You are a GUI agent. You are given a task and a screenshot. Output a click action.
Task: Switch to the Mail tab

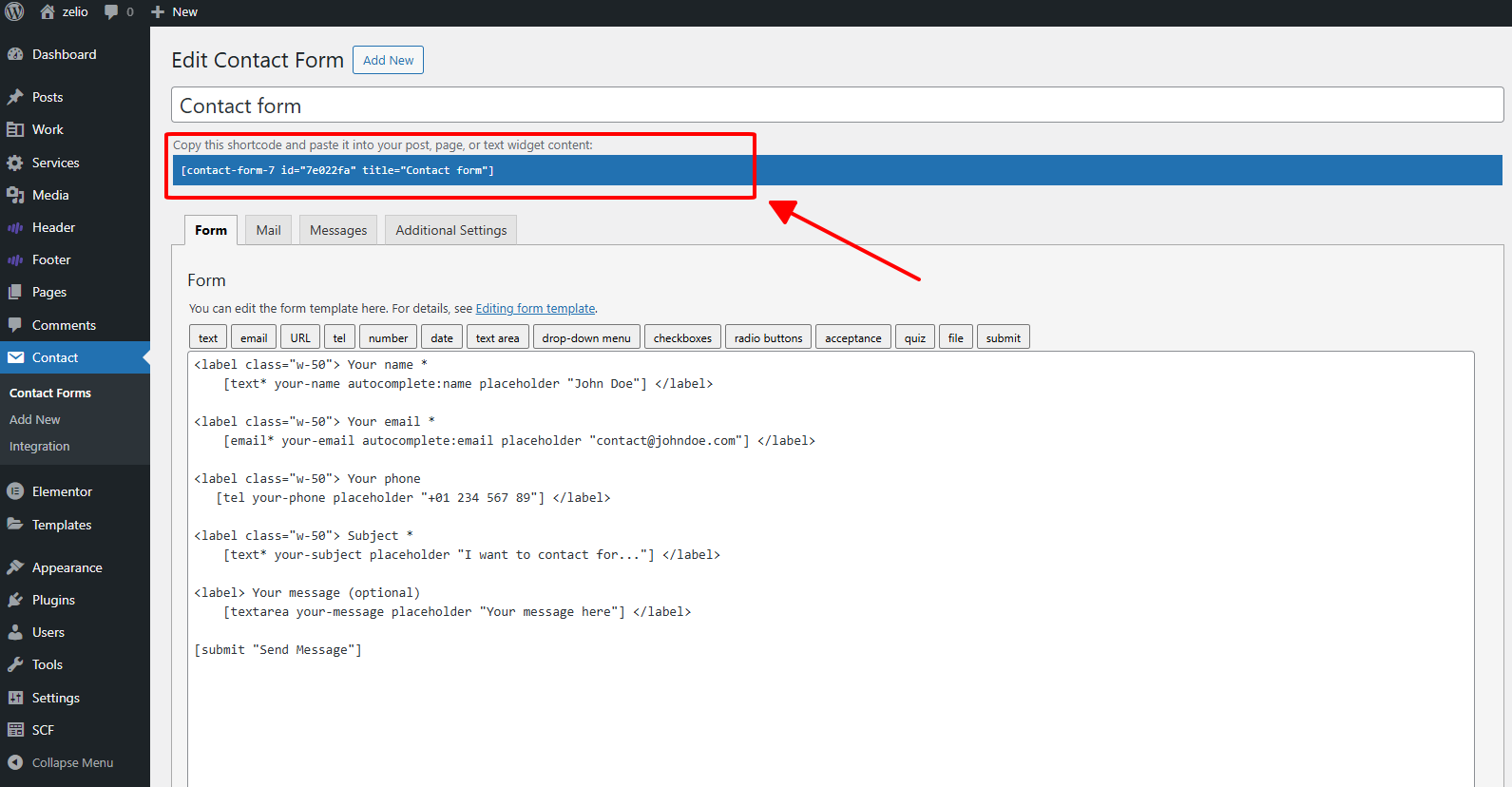coord(268,230)
